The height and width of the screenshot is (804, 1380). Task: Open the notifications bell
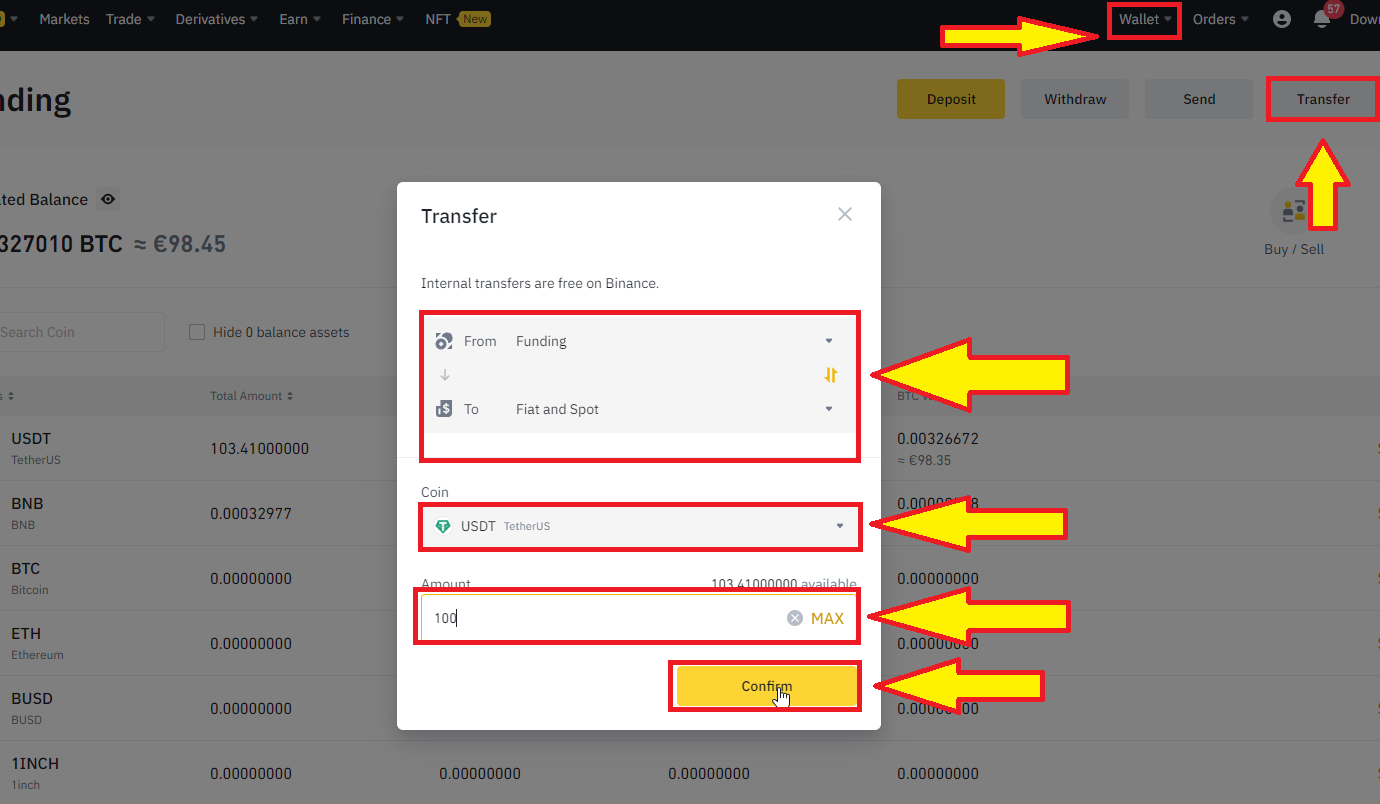1322,19
